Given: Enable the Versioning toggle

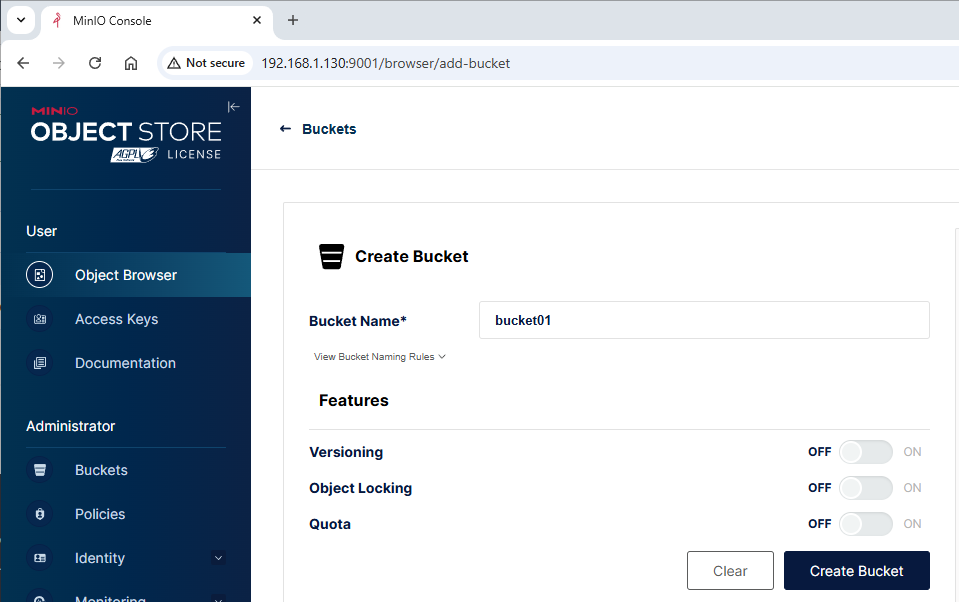Looking at the screenshot, I should (865, 452).
